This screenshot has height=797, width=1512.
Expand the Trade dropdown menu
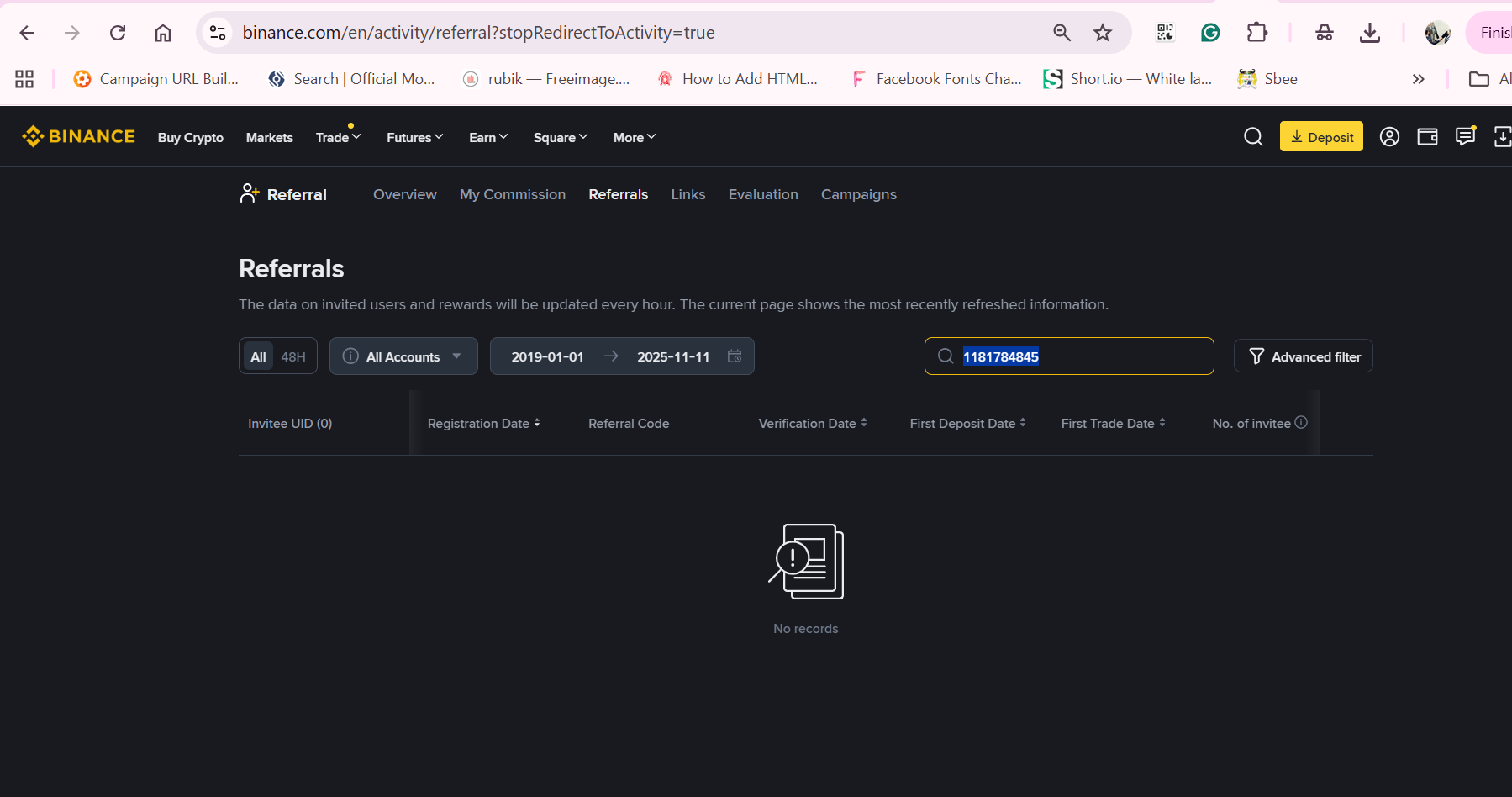(x=339, y=138)
